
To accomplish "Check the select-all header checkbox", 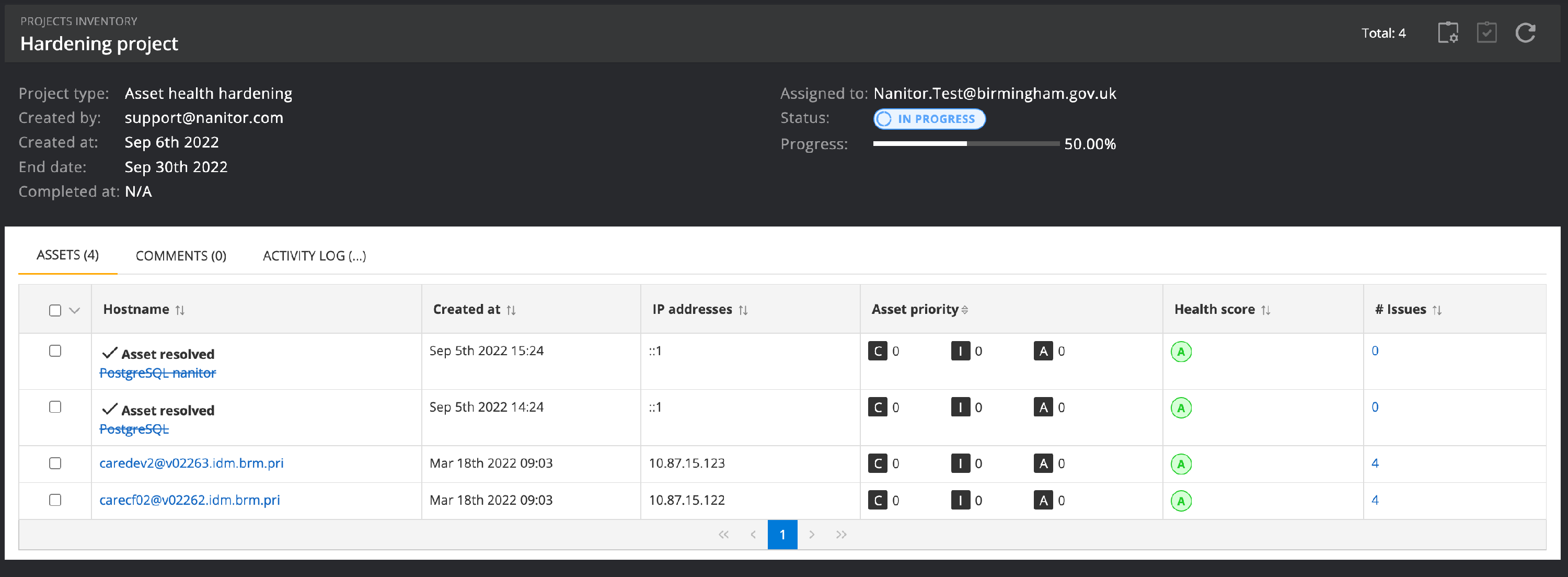I will [x=55, y=310].
